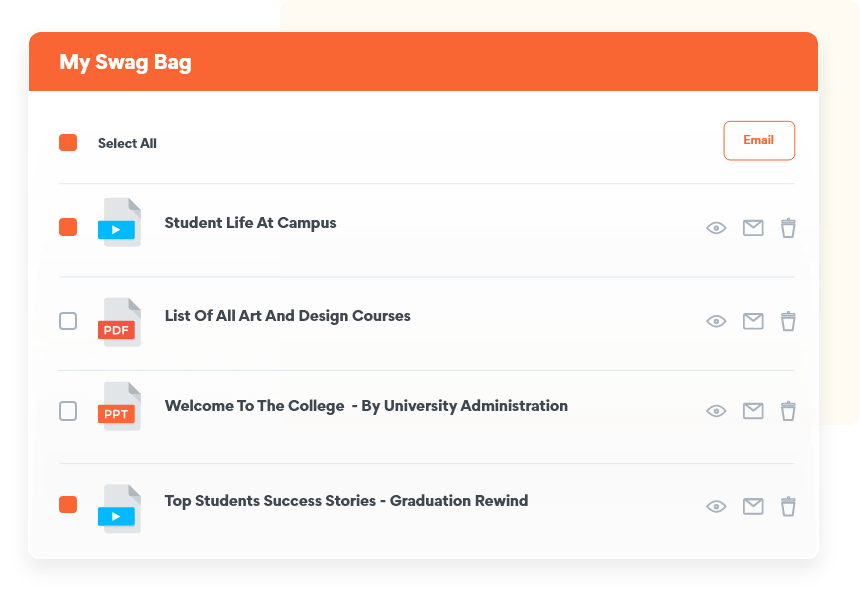This screenshot has width=860, height=600.
Task: Preview List Of All Art And Design Courses
Action: pyautogui.click(x=716, y=321)
